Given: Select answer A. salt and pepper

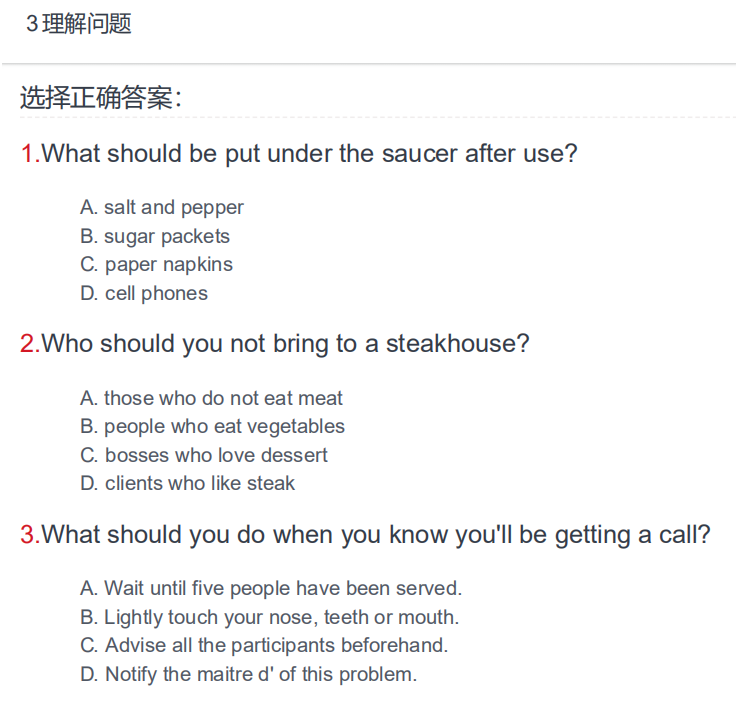Looking at the screenshot, I should pos(162,207).
